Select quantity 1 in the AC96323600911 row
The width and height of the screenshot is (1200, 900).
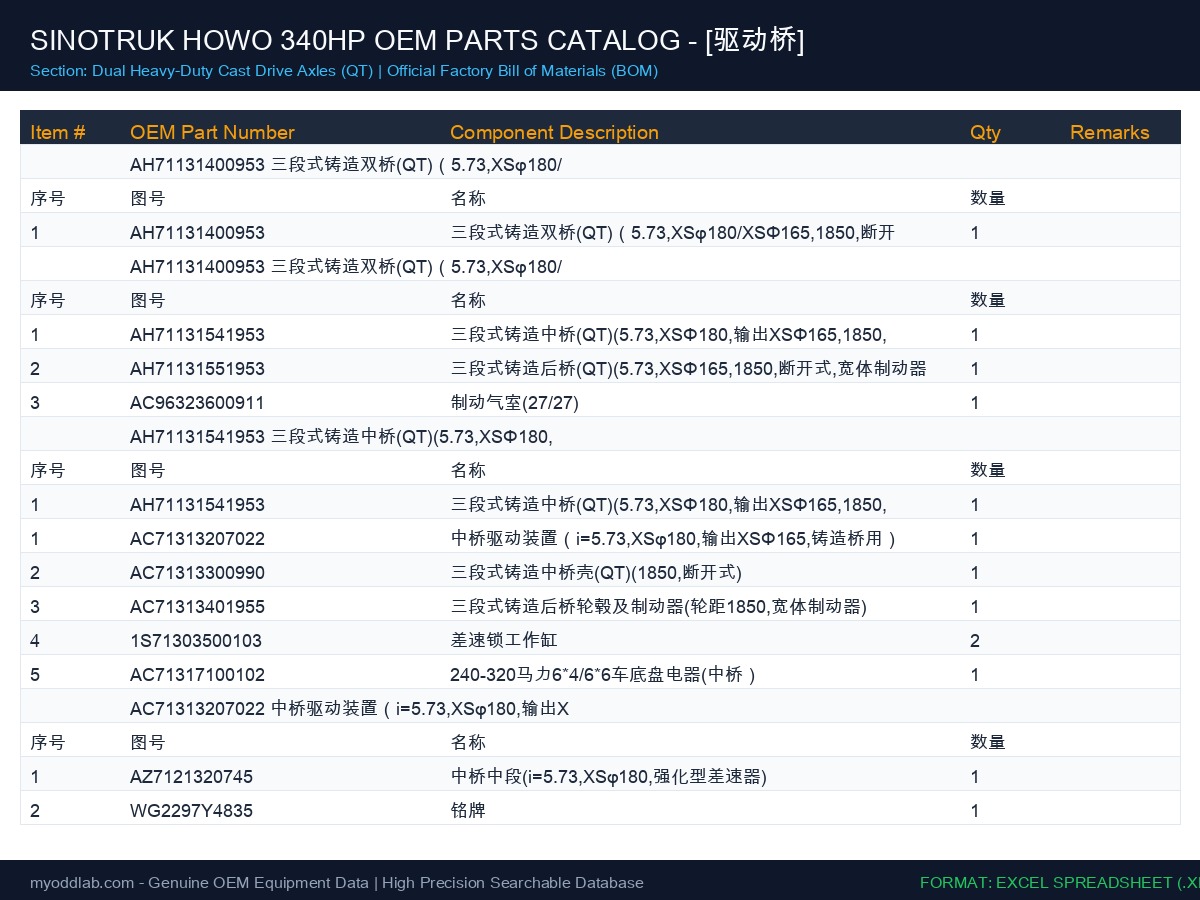coord(975,403)
